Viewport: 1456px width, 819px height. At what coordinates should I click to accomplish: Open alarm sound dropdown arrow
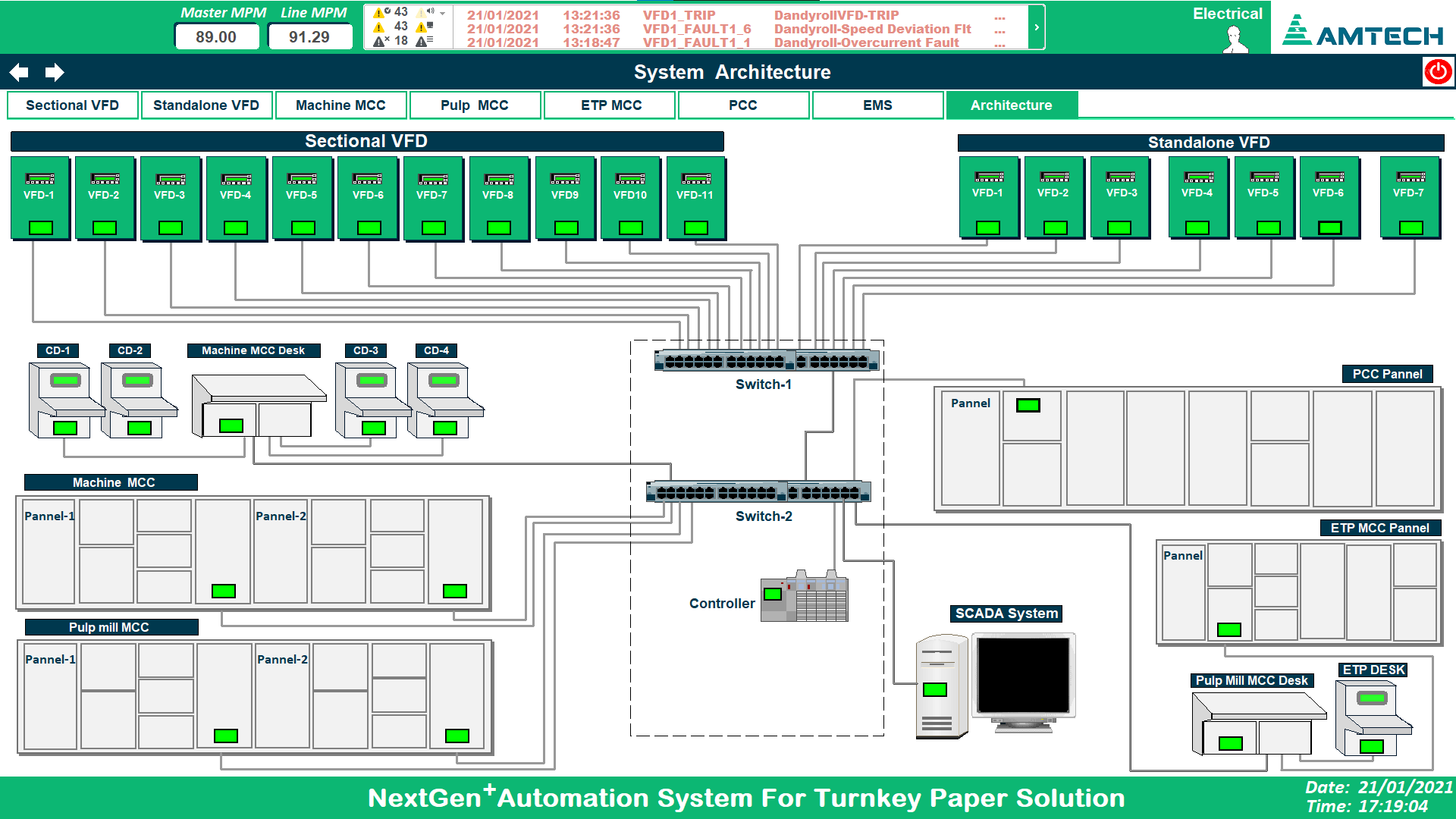tap(443, 13)
